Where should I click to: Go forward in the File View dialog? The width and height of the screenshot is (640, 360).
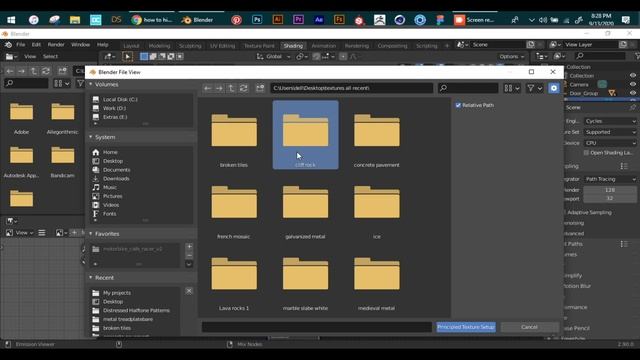point(219,88)
